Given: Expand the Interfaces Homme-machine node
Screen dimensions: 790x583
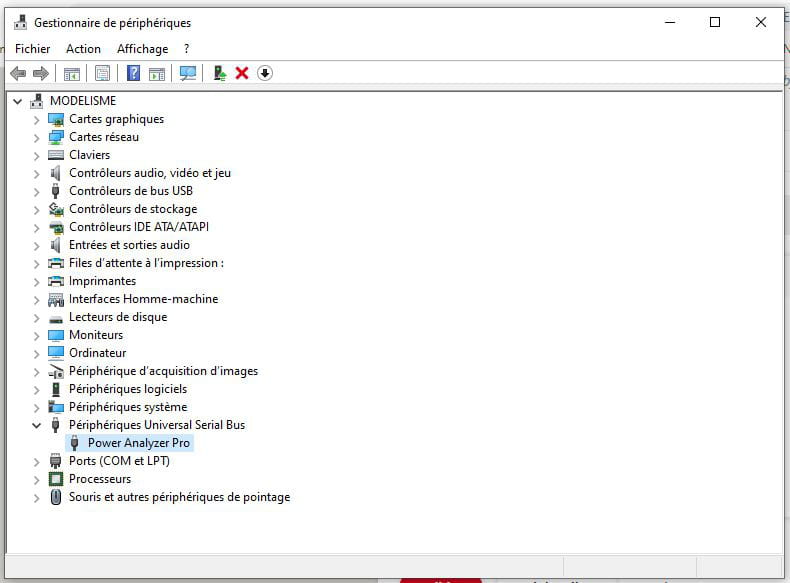Looking at the screenshot, I should [36, 300].
